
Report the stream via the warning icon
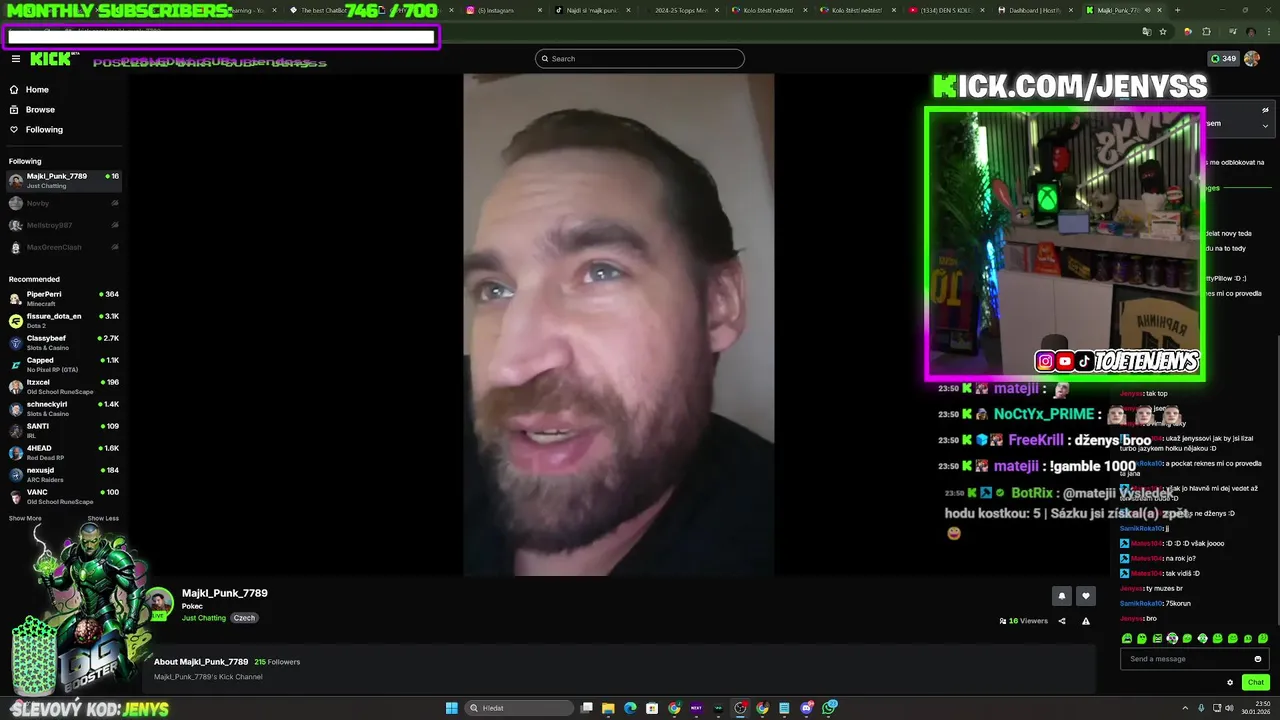1086,621
